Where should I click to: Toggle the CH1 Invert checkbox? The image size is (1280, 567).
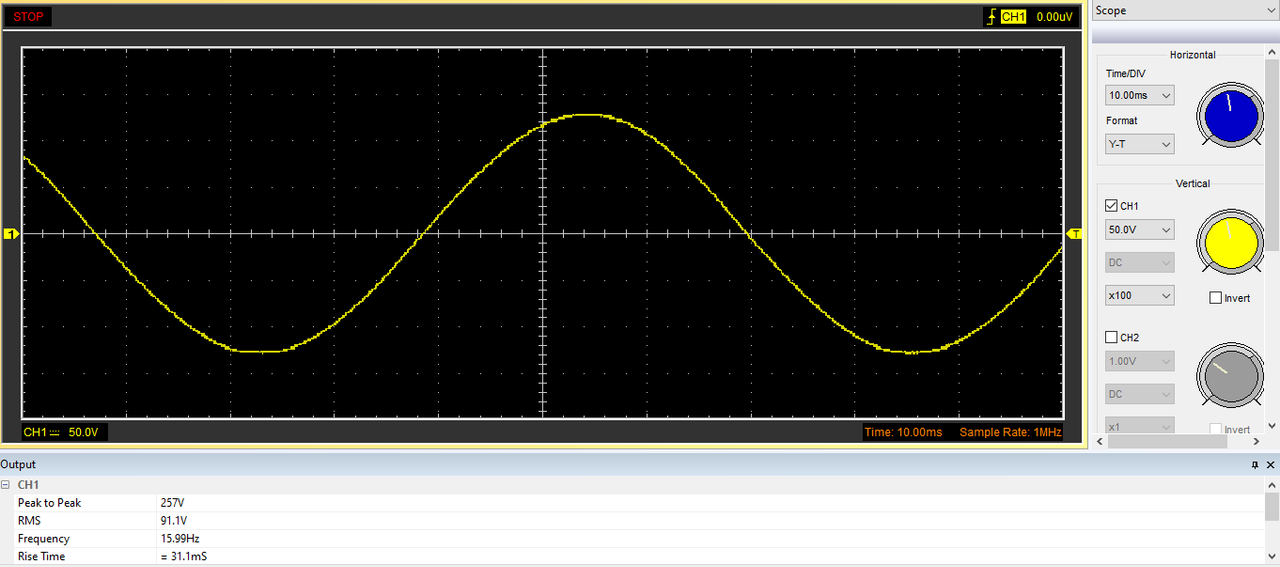(x=1215, y=298)
